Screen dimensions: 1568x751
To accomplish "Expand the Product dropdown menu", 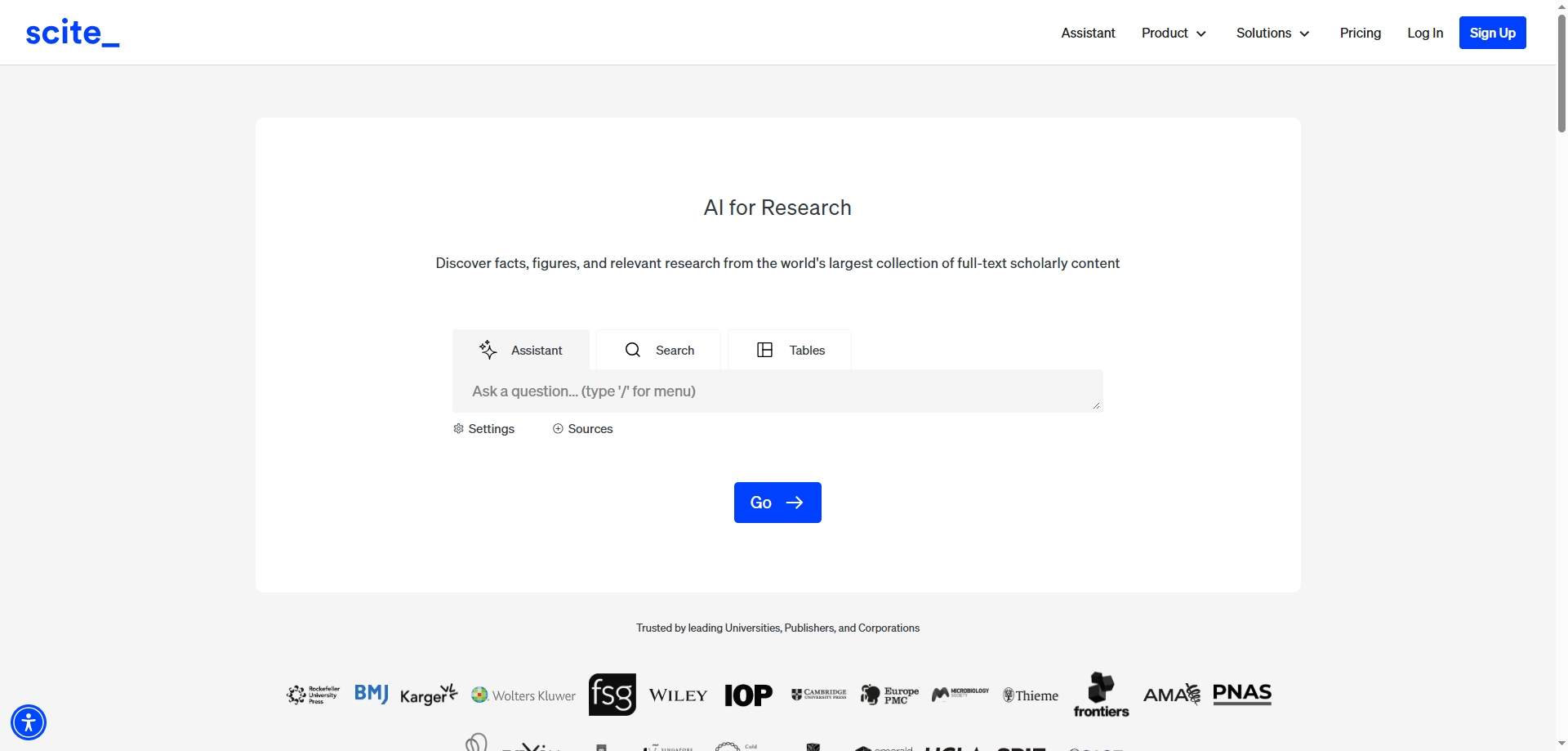I will (1174, 33).
